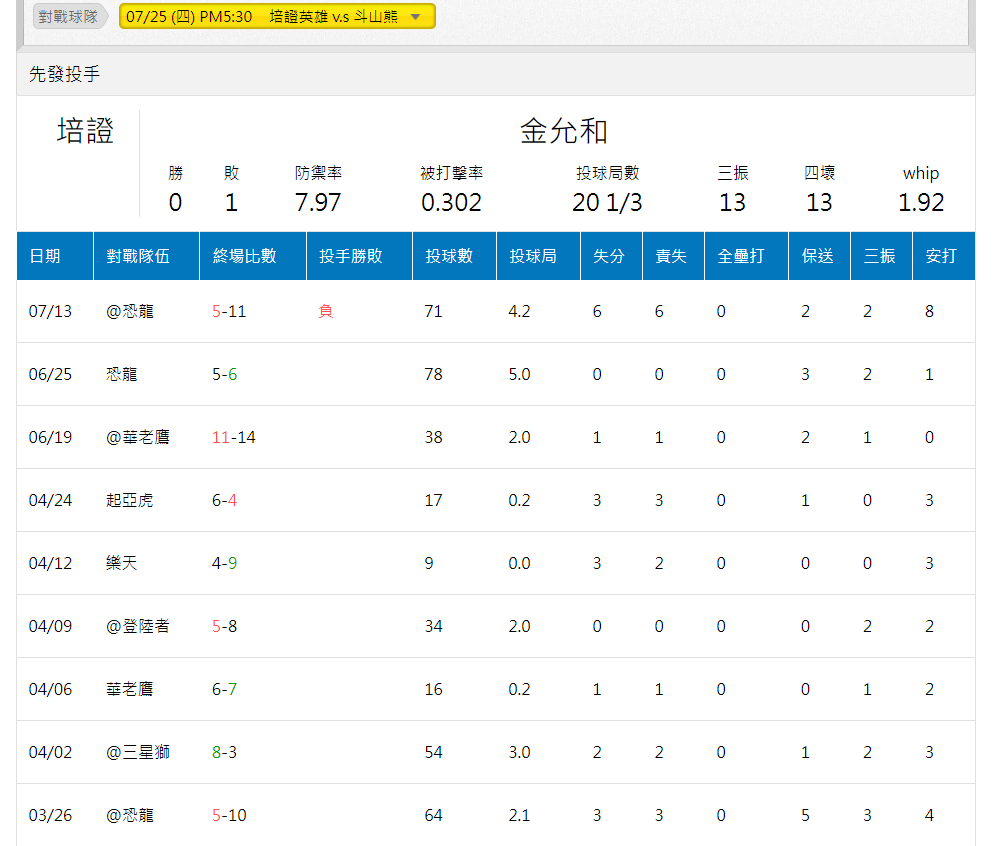The width and height of the screenshot is (994, 846).
Task: Click score 5-10
Action: click(x=229, y=815)
